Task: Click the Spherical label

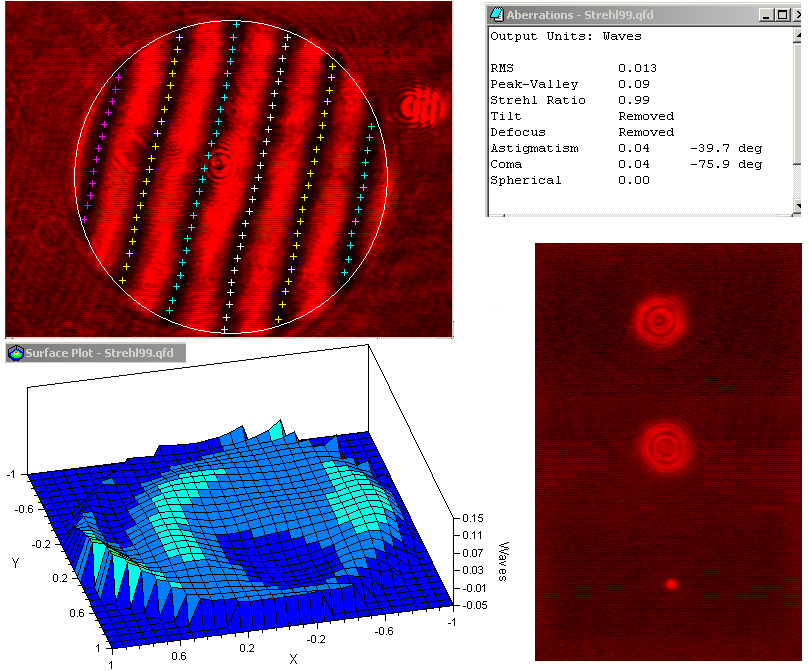Action: pyautogui.click(x=525, y=180)
